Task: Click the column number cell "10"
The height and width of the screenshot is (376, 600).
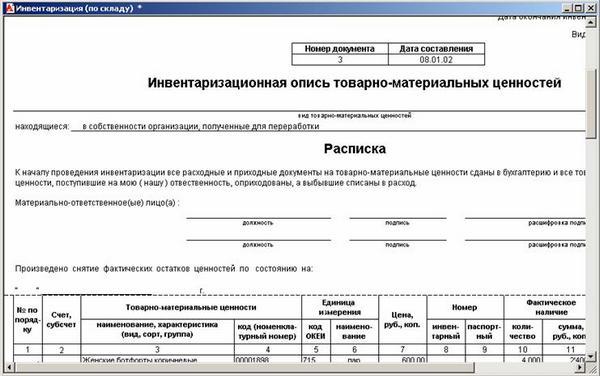Action: (x=523, y=349)
